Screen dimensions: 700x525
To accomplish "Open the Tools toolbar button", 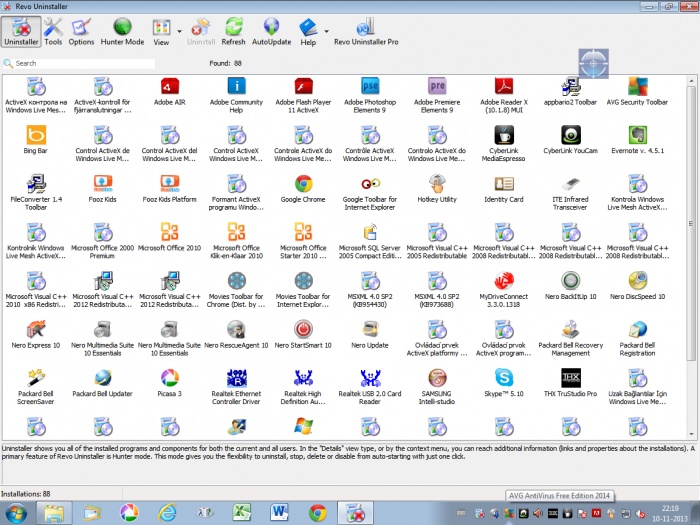I will click(53, 32).
